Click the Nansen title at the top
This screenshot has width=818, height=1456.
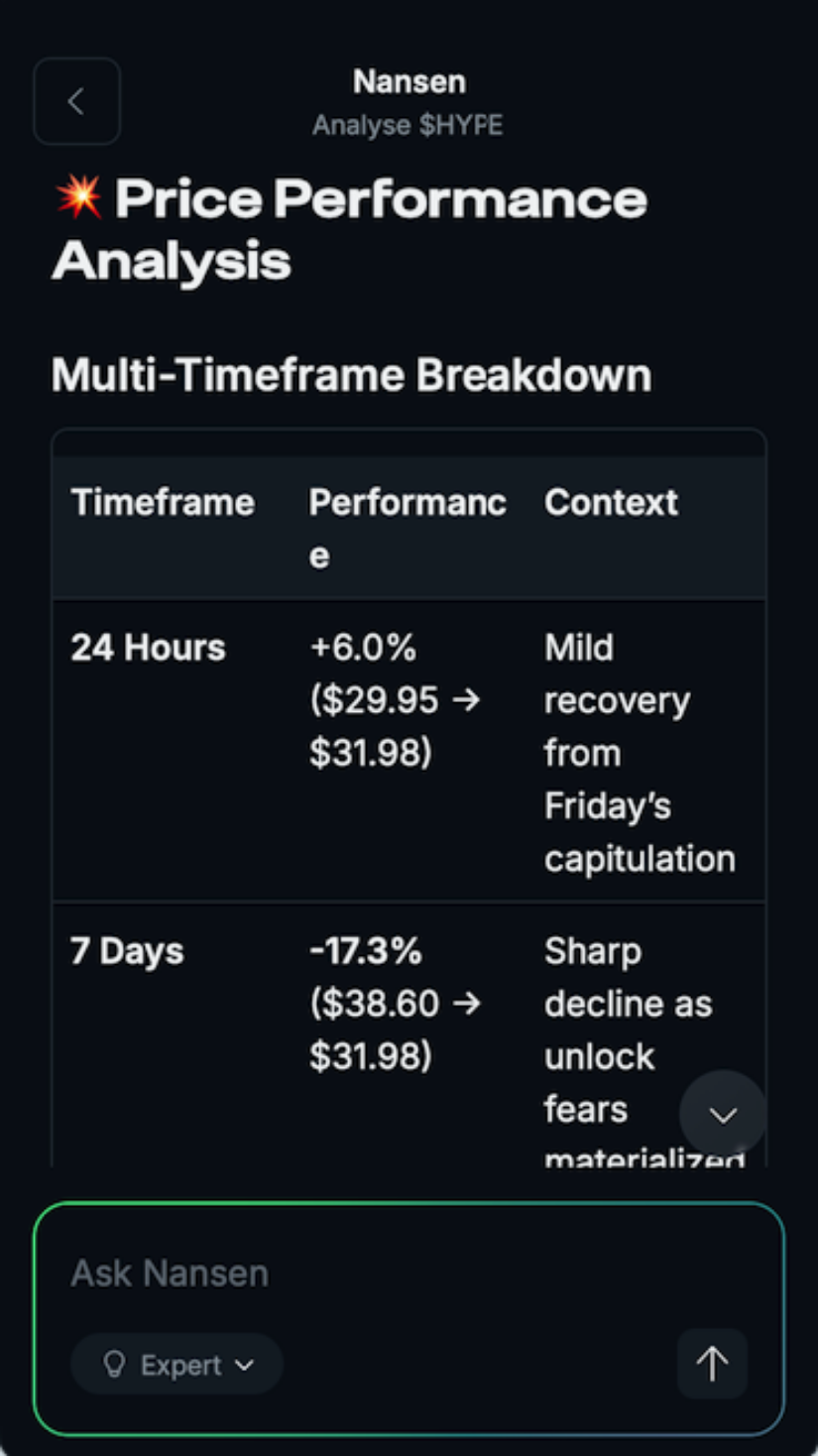pyautogui.click(x=409, y=81)
